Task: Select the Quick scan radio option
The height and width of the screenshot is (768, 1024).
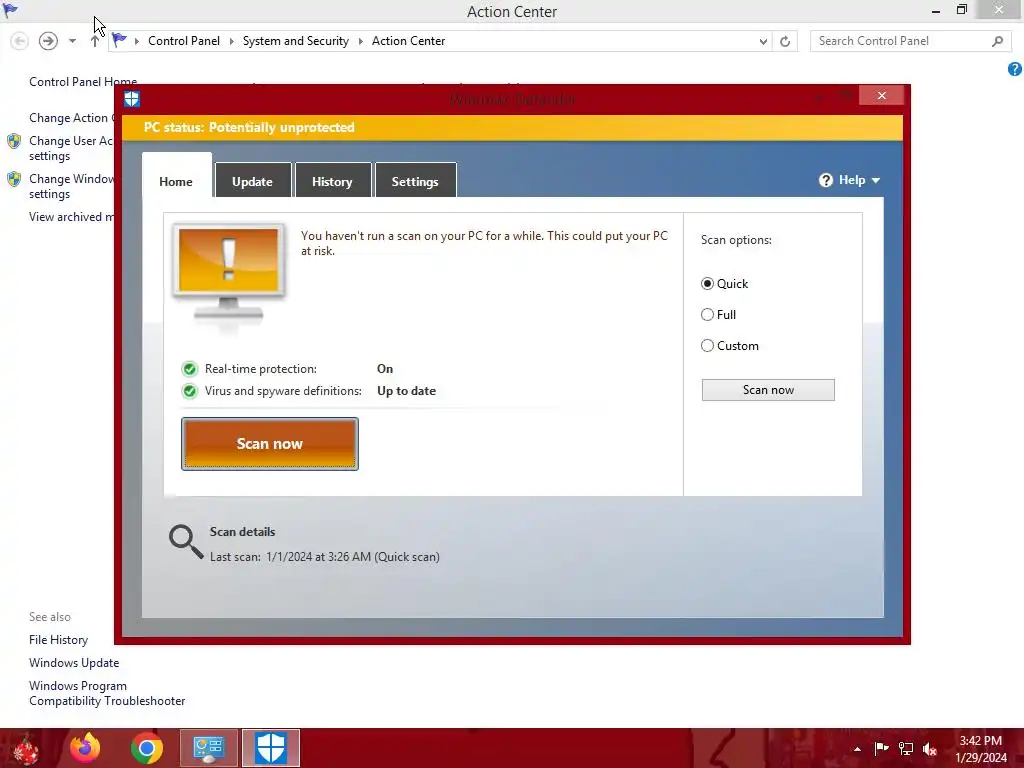Action: (x=707, y=283)
